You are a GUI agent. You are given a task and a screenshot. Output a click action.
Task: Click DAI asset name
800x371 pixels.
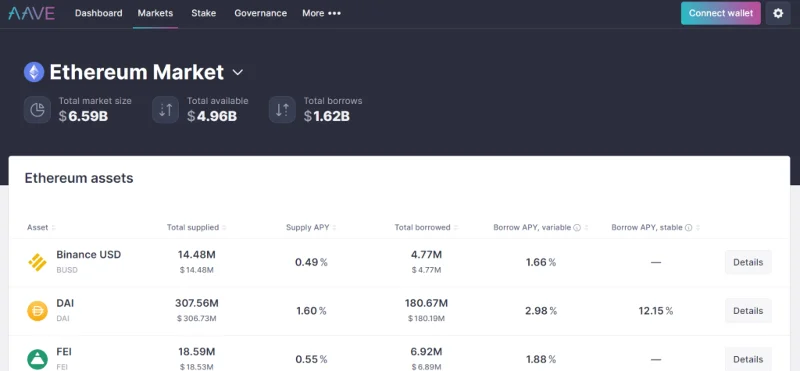click(65, 303)
